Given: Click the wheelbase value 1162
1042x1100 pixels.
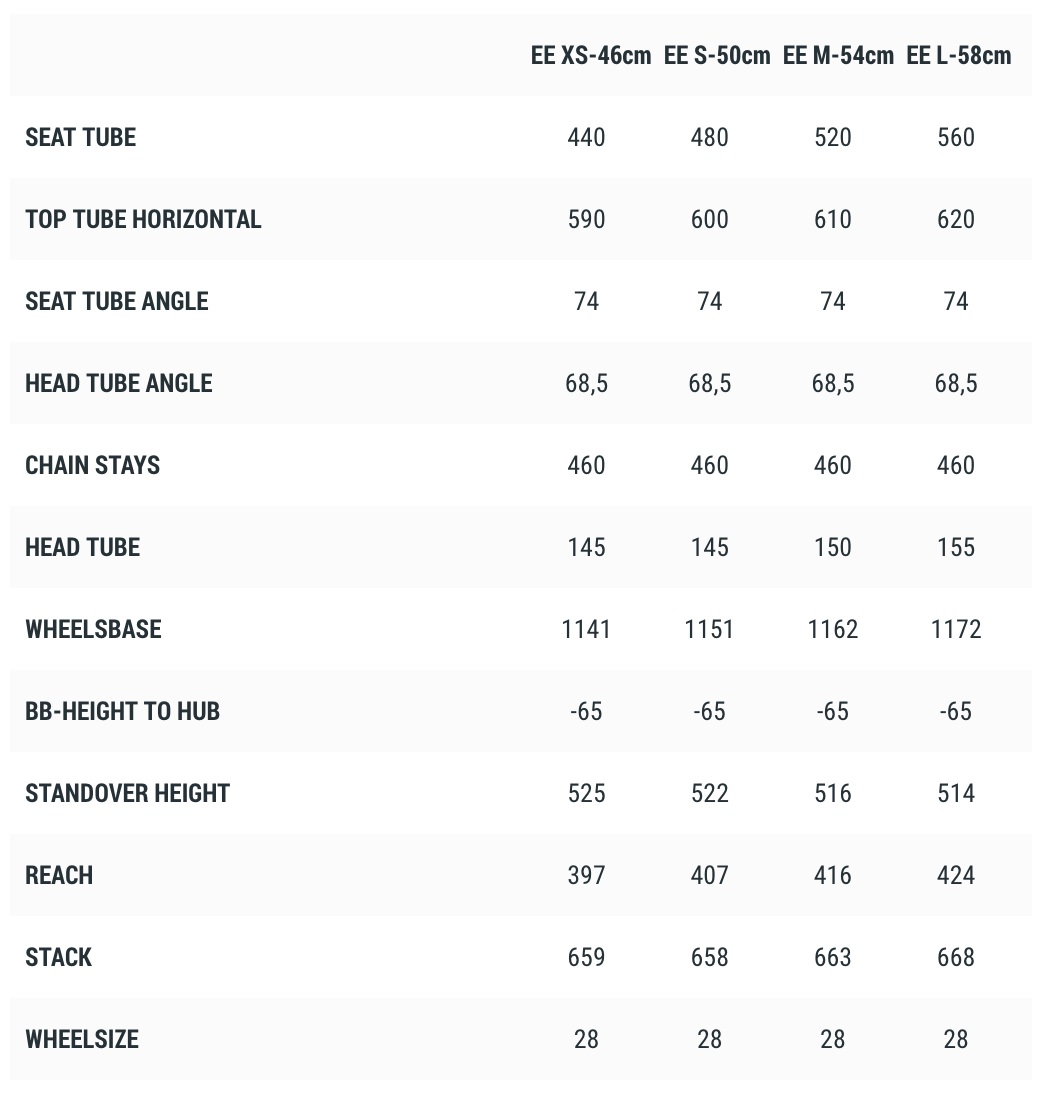Looking at the screenshot, I should 833,630.
